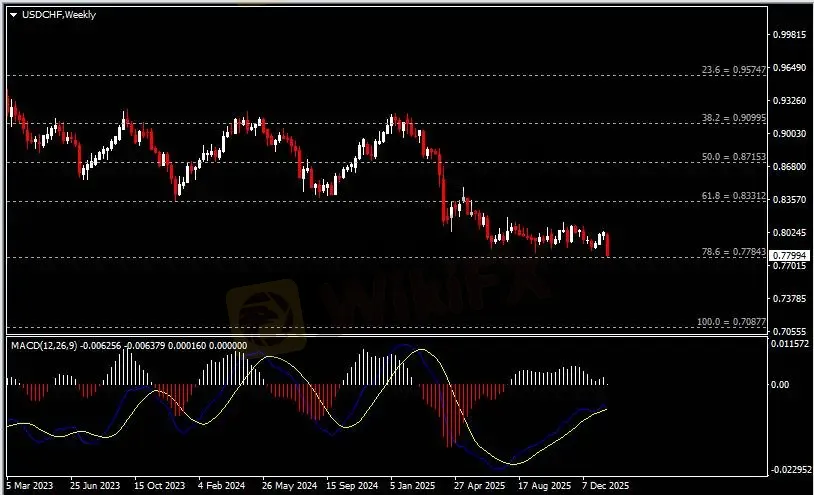Click the 26 May 2024 date label
814x495 pixels.
(x=288, y=485)
